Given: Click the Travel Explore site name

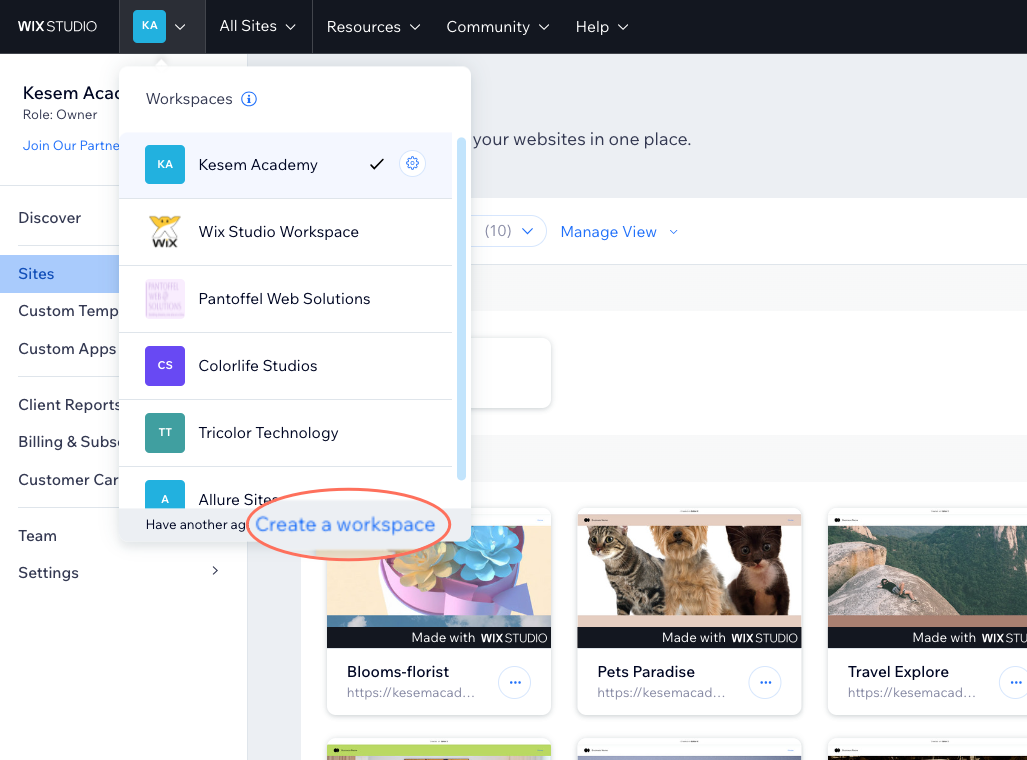Looking at the screenshot, I should coord(898,672).
